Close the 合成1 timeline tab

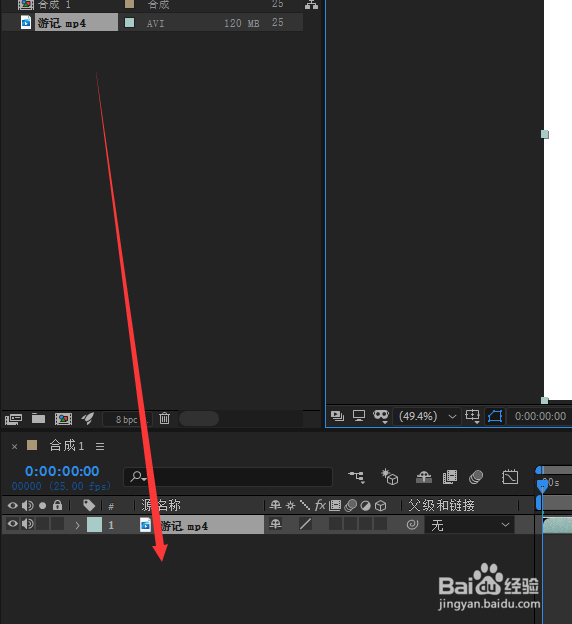tap(15, 447)
